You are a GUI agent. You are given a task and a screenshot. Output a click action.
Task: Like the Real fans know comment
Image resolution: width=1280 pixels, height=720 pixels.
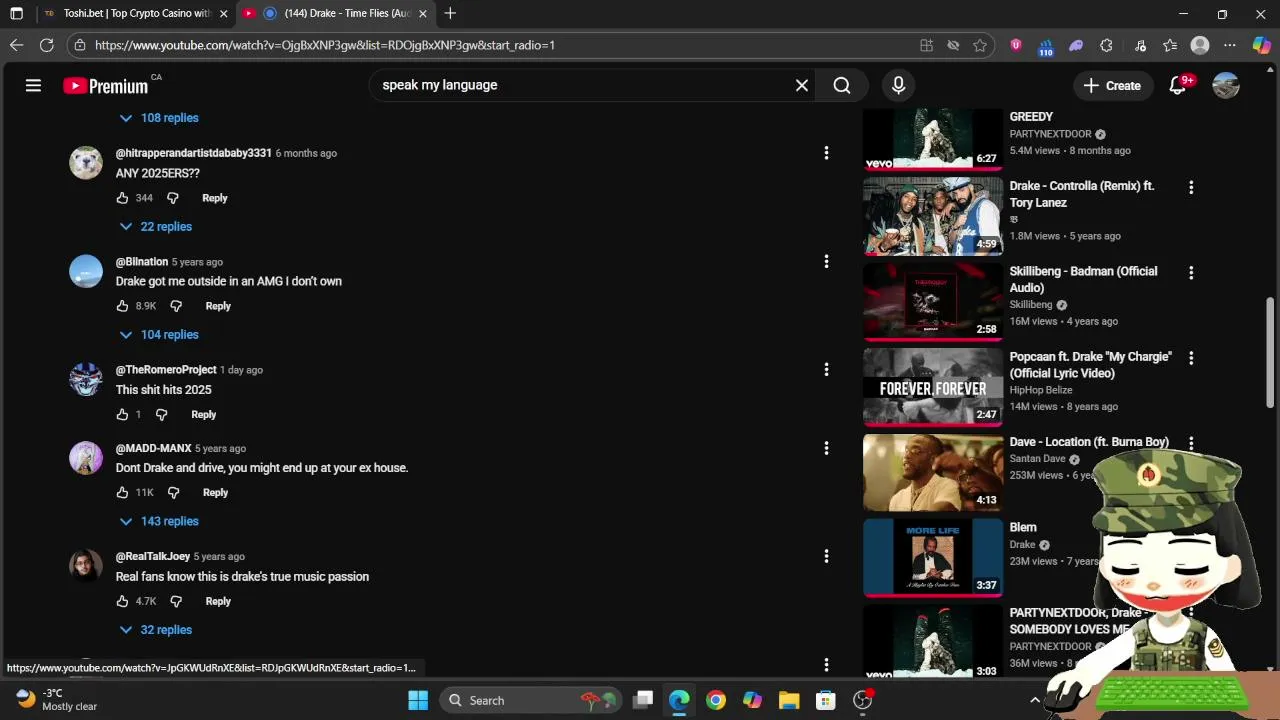[x=123, y=601]
